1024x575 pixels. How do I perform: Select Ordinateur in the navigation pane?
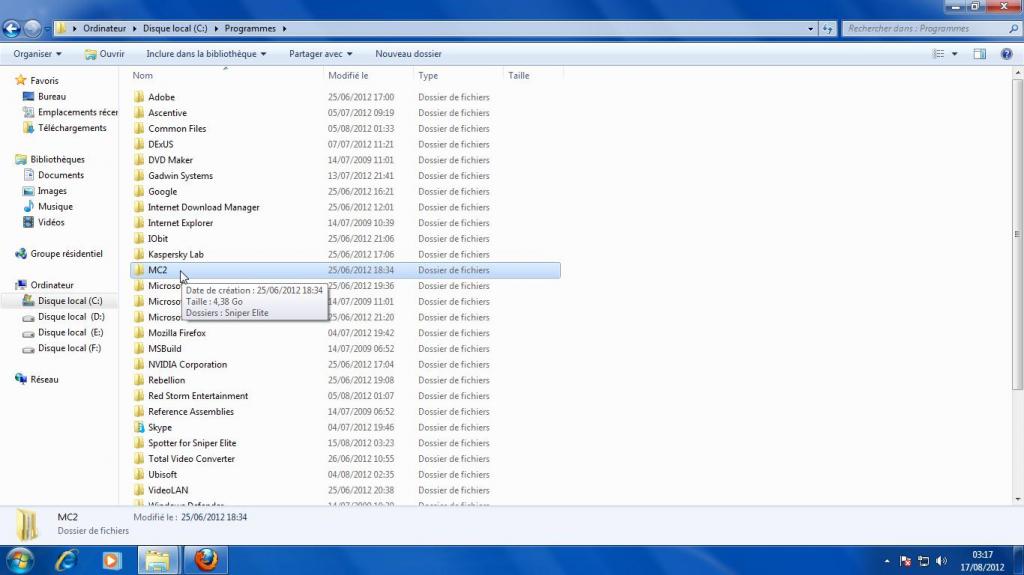pyautogui.click(x=52, y=285)
